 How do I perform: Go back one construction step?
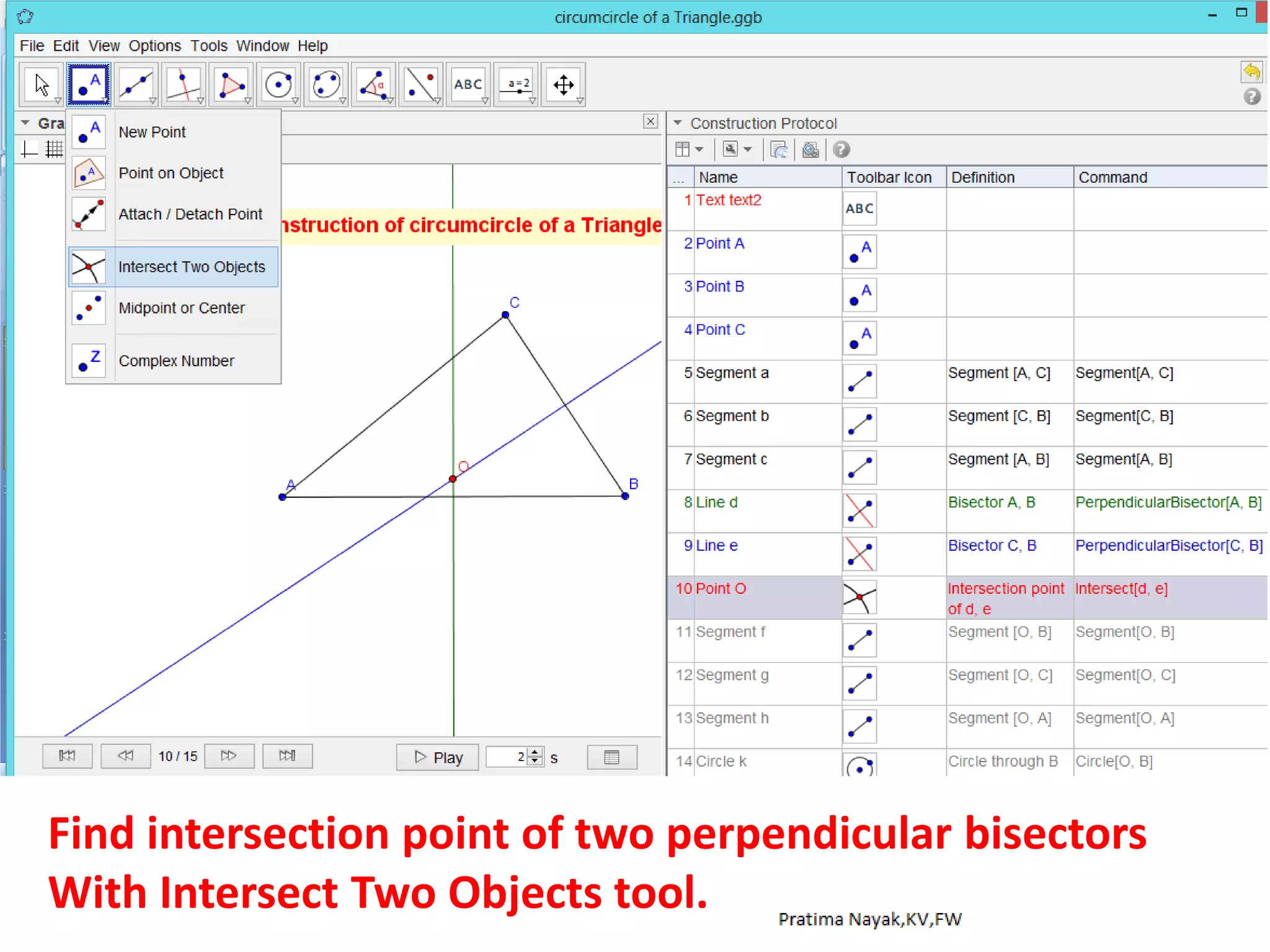tap(125, 756)
